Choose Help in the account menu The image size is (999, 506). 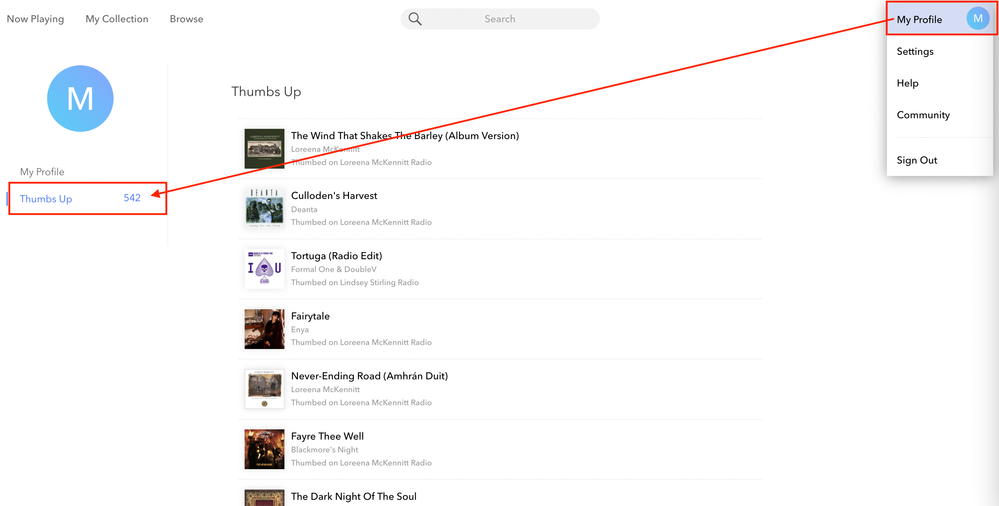(907, 84)
